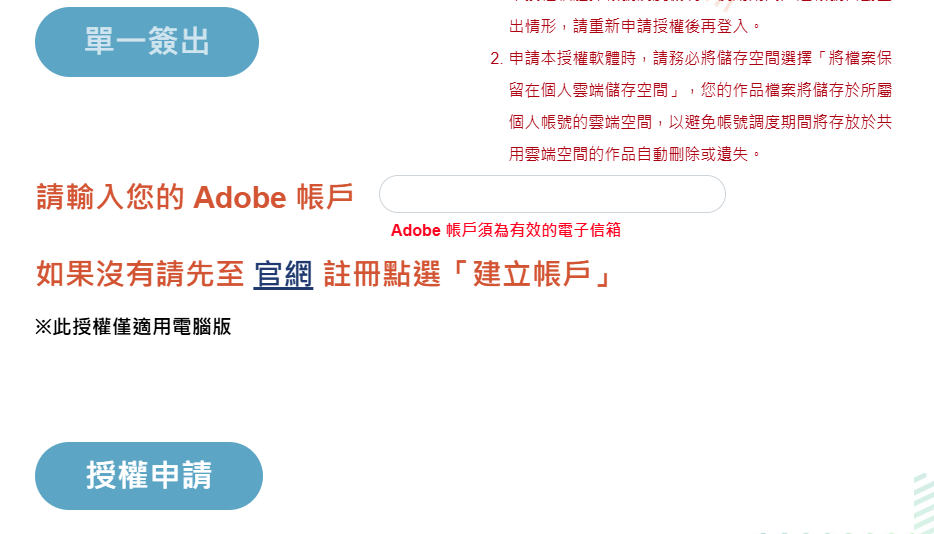Open the 官網 link
Image resolution: width=934 pixels, height=534 pixels.
click(283, 274)
